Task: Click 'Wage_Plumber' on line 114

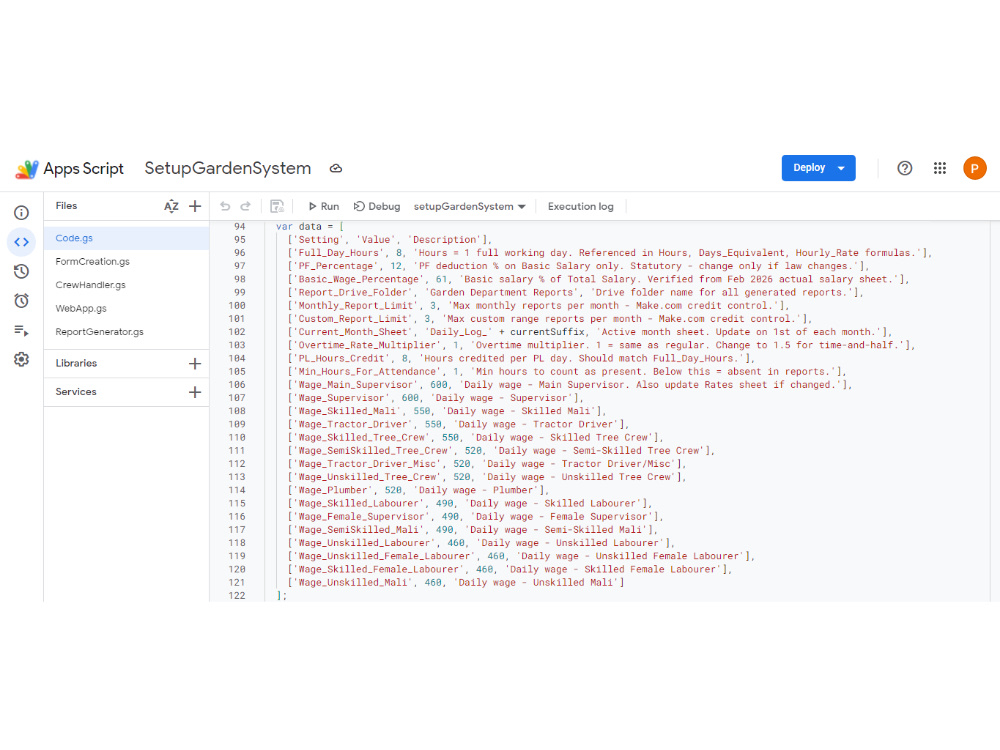Action: (333, 490)
